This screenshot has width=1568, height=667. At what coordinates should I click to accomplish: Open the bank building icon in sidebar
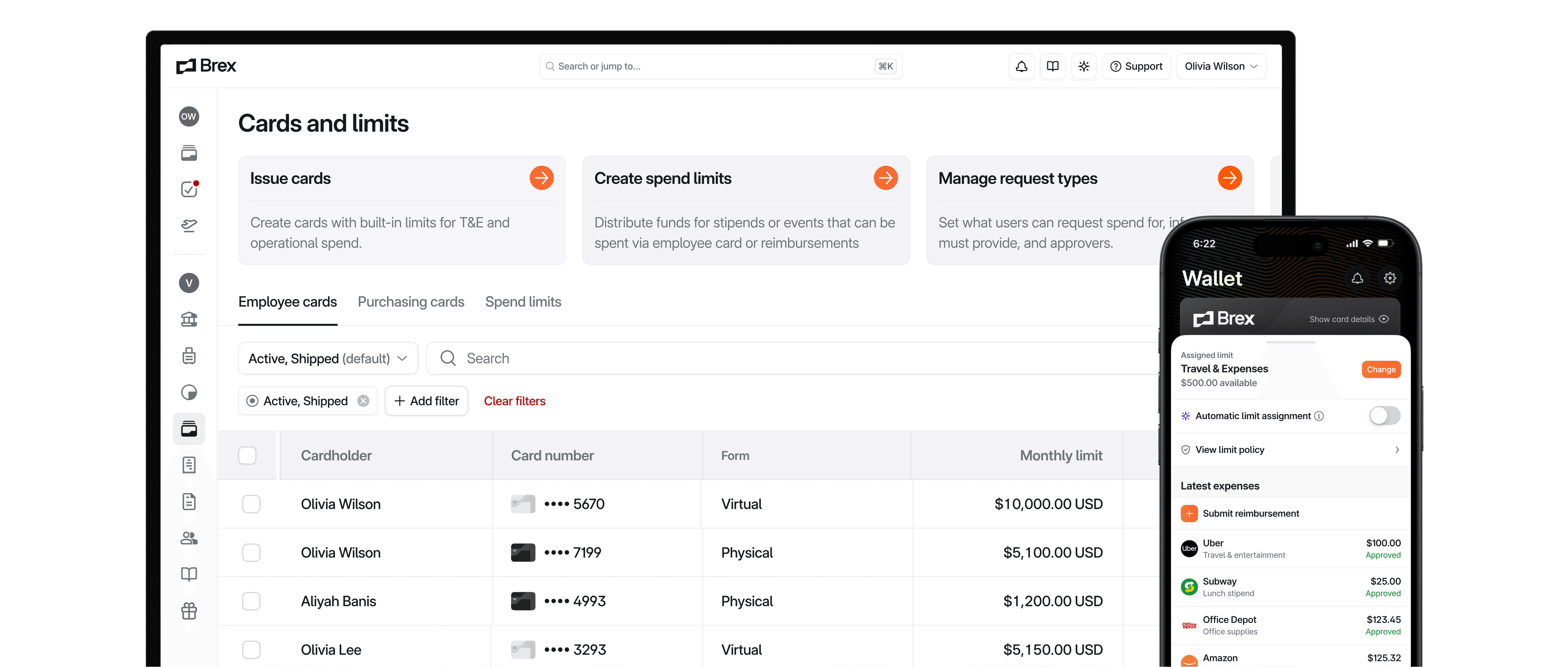pos(189,319)
